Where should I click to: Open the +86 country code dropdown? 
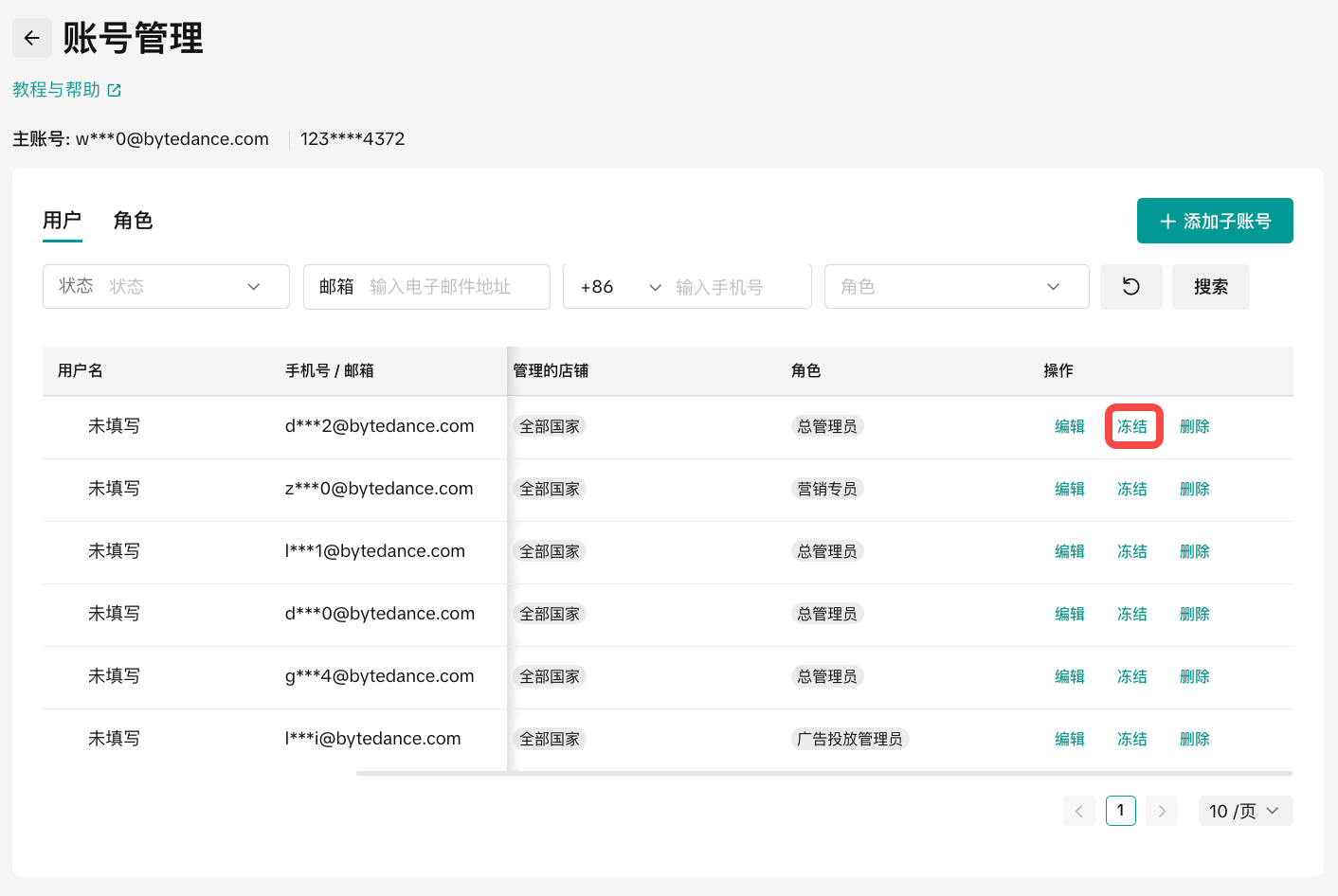coord(620,286)
